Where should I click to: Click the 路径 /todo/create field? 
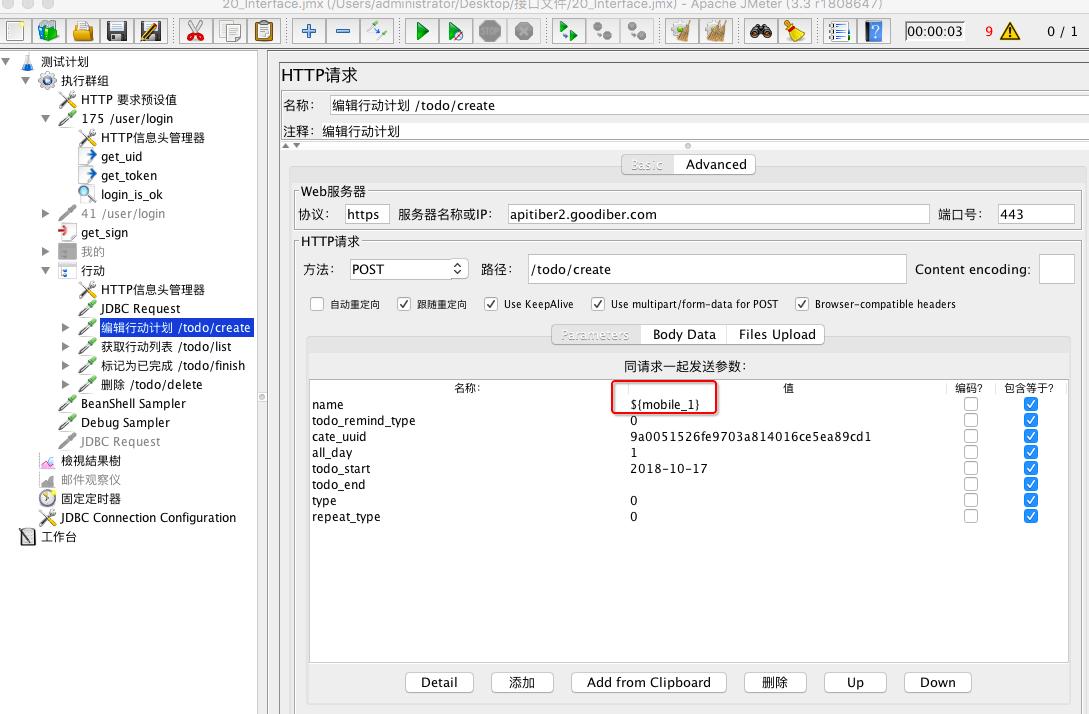pos(717,269)
